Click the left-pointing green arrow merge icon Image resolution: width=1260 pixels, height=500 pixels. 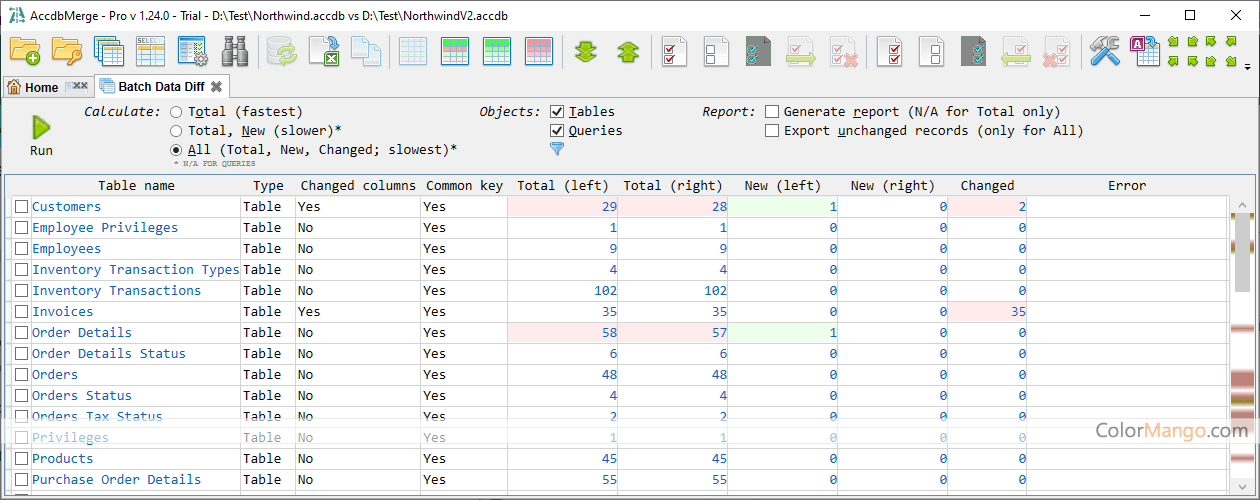[x=1017, y=51]
